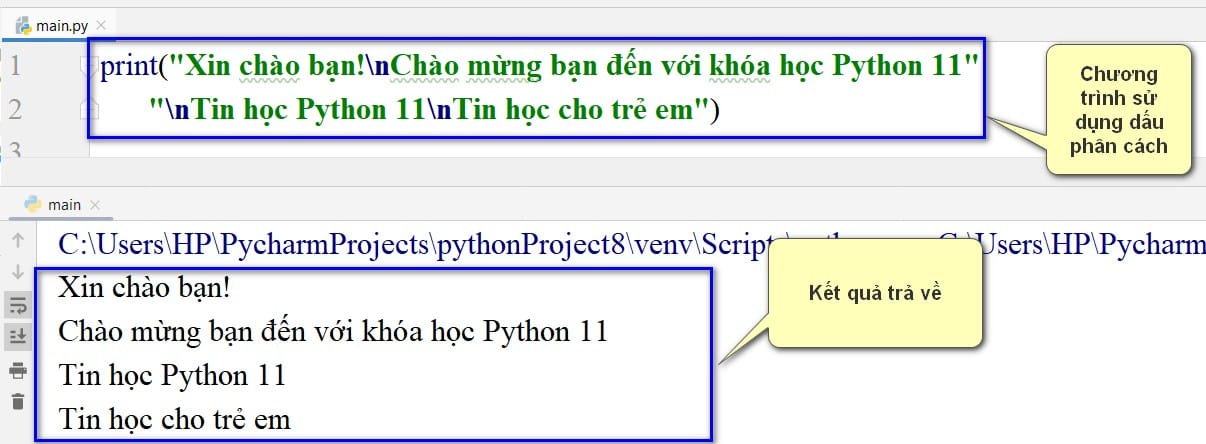Click console output "Tin học cho trẻ em"
1206x444 pixels.
point(174,418)
